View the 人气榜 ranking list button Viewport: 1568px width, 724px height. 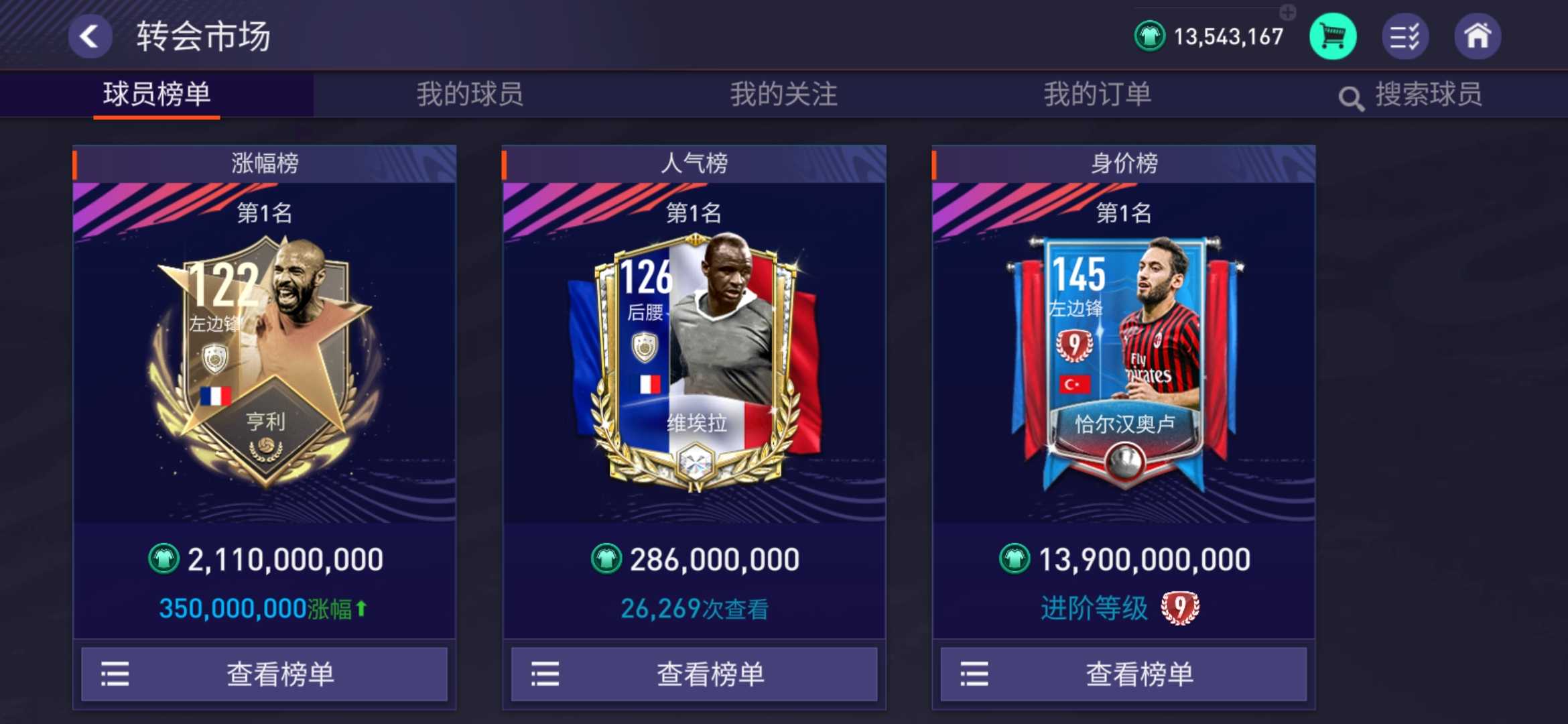(694, 674)
